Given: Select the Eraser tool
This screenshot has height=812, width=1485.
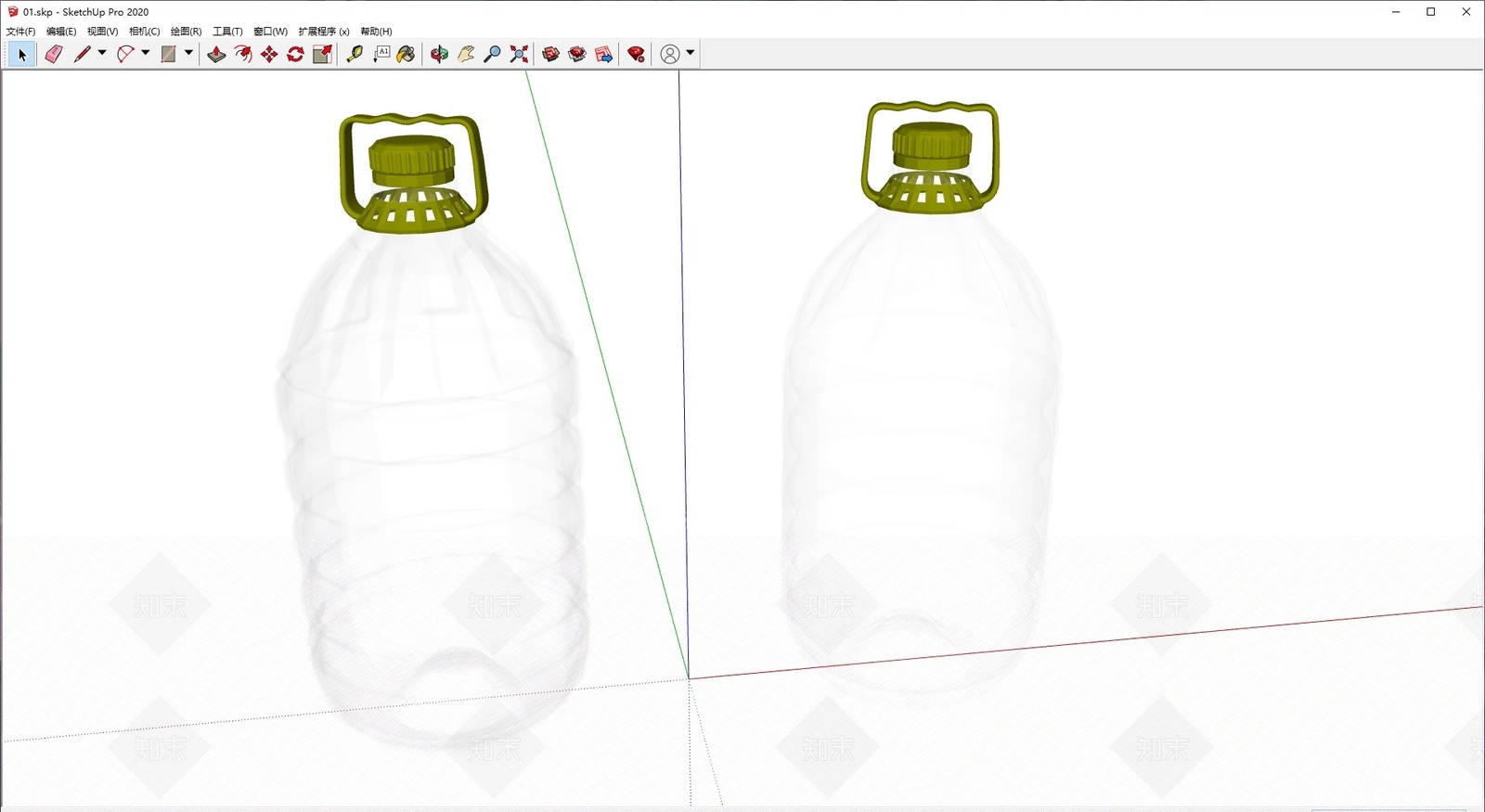Looking at the screenshot, I should pos(54,55).
